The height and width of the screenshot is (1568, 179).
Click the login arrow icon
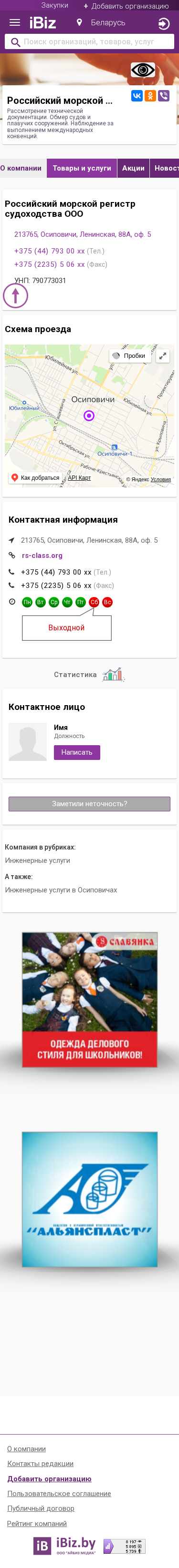[x=164, y=24]
